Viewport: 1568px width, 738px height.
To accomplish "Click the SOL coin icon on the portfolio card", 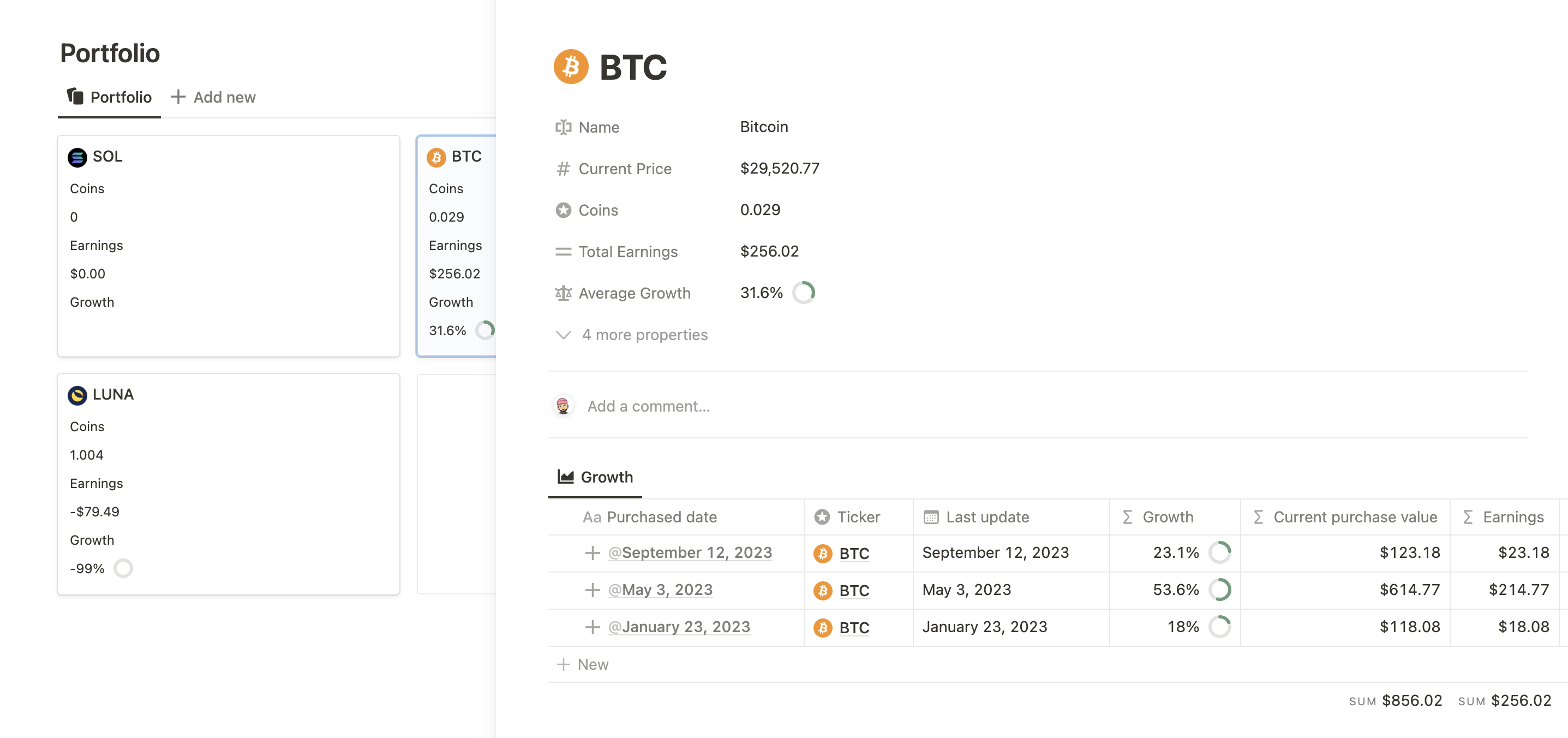I will point(78,157).
